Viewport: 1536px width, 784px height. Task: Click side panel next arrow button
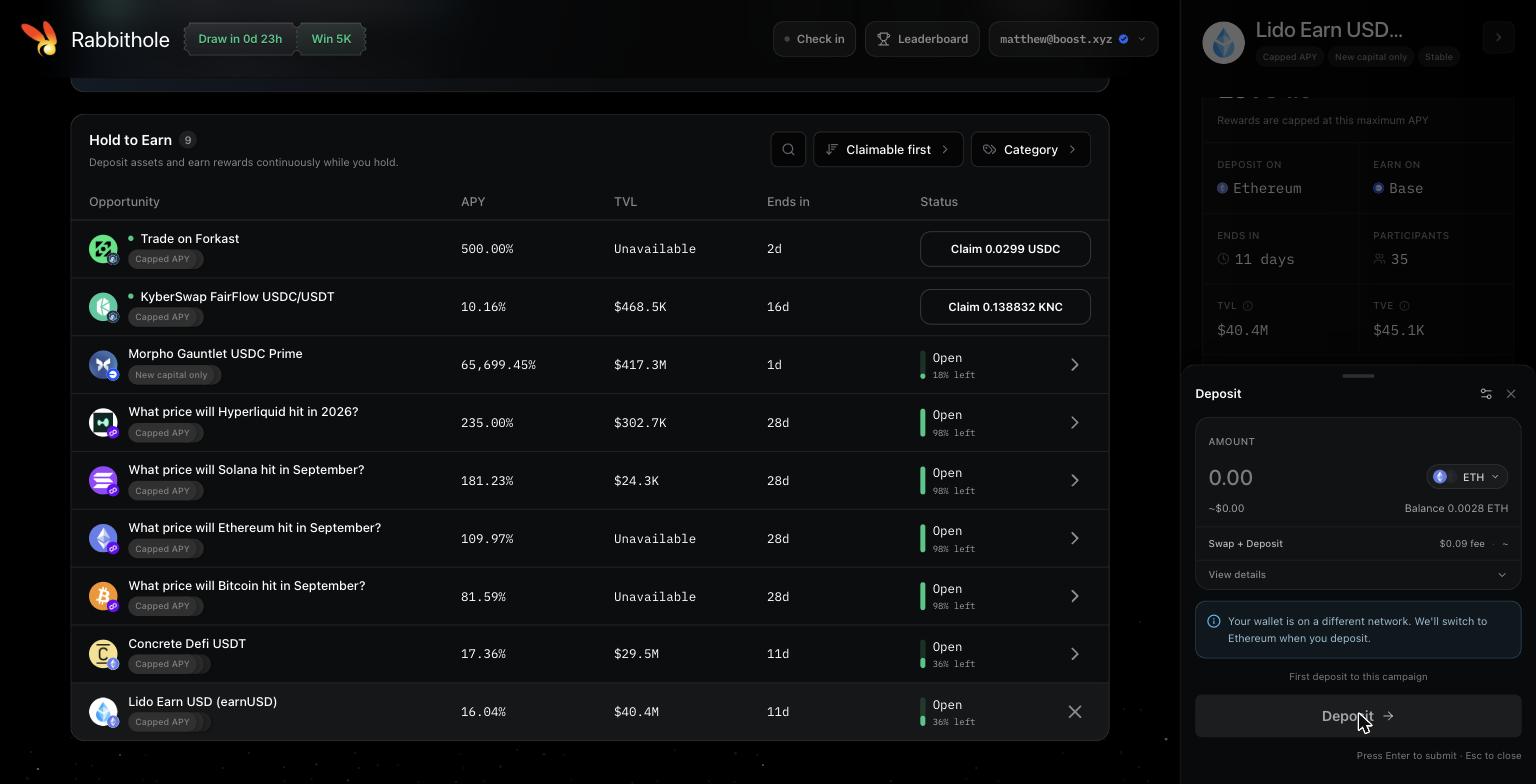point(1498,38)
